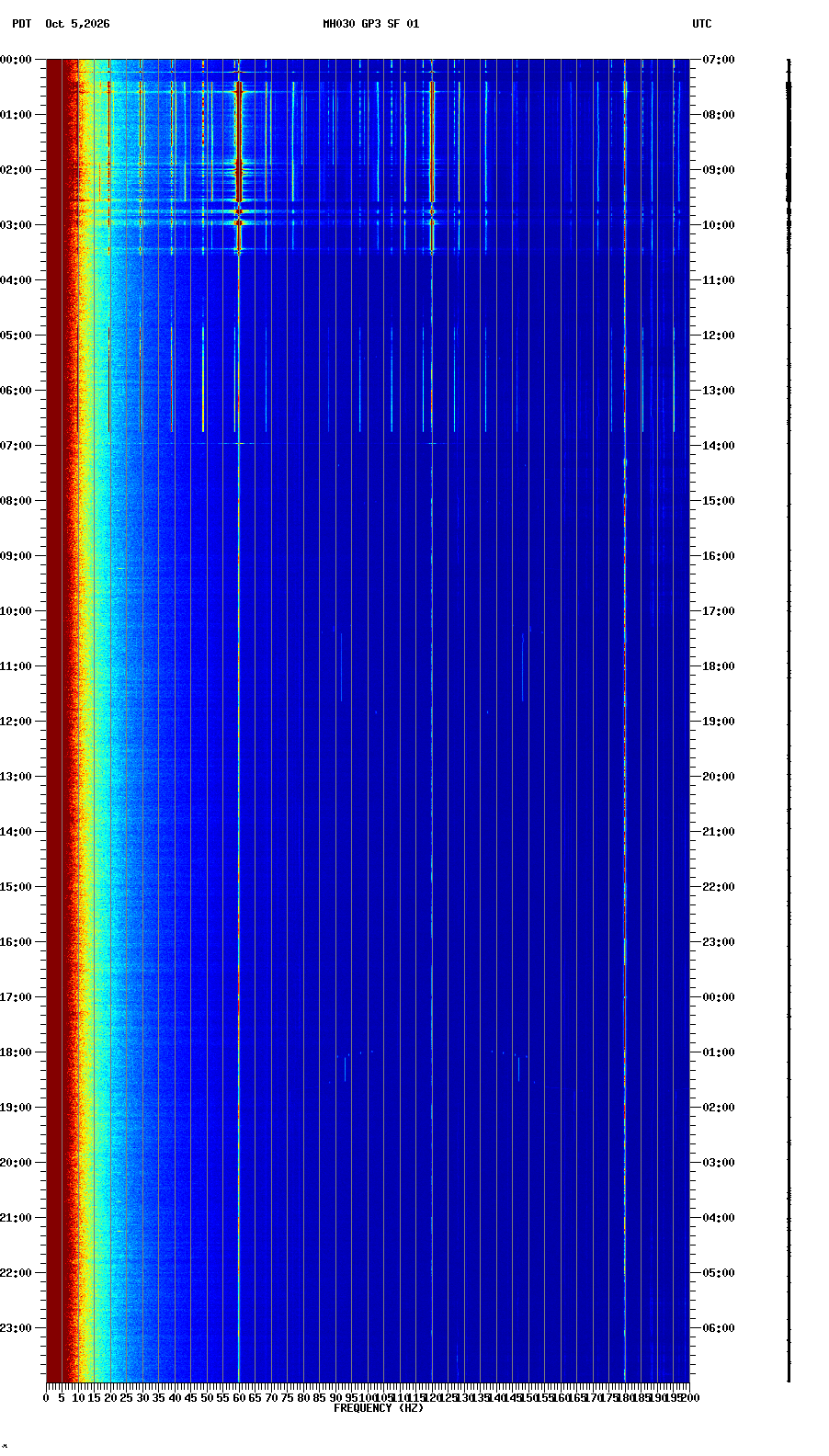Click 12:00 on the PDT time axis
The width and height of the screenshot is (829, 1456).
[x=16, y=722]
